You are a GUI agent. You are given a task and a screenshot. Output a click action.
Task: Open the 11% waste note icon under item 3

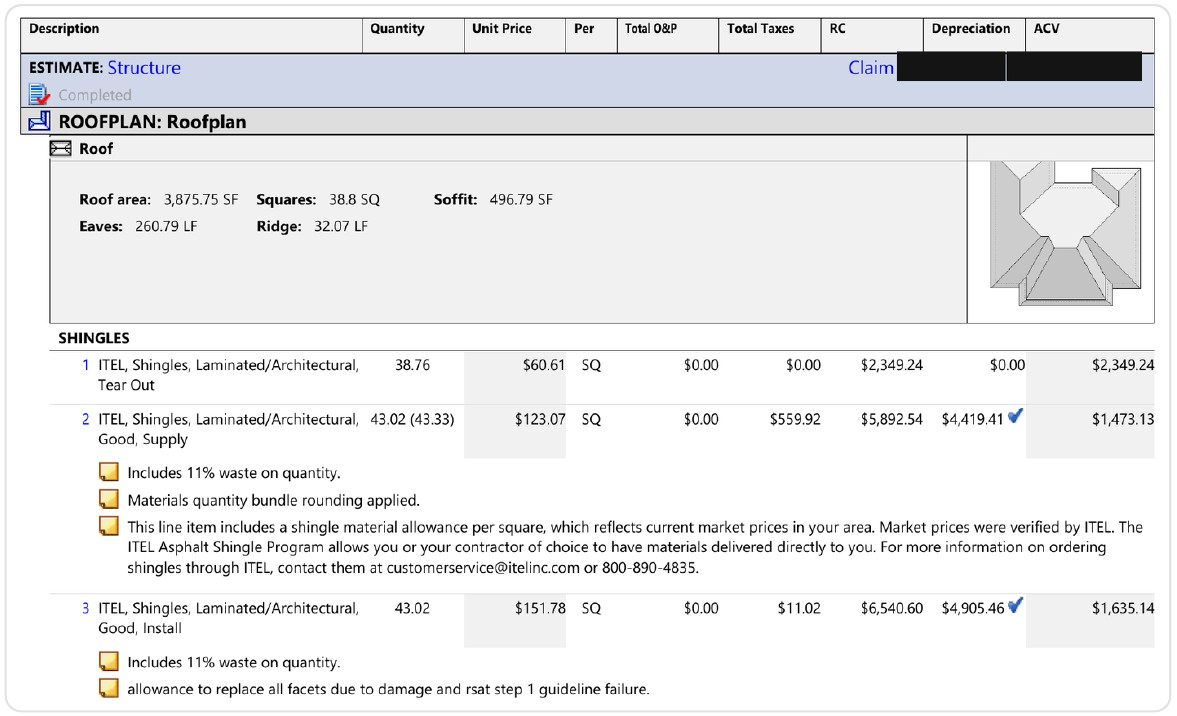pos(109,661)
